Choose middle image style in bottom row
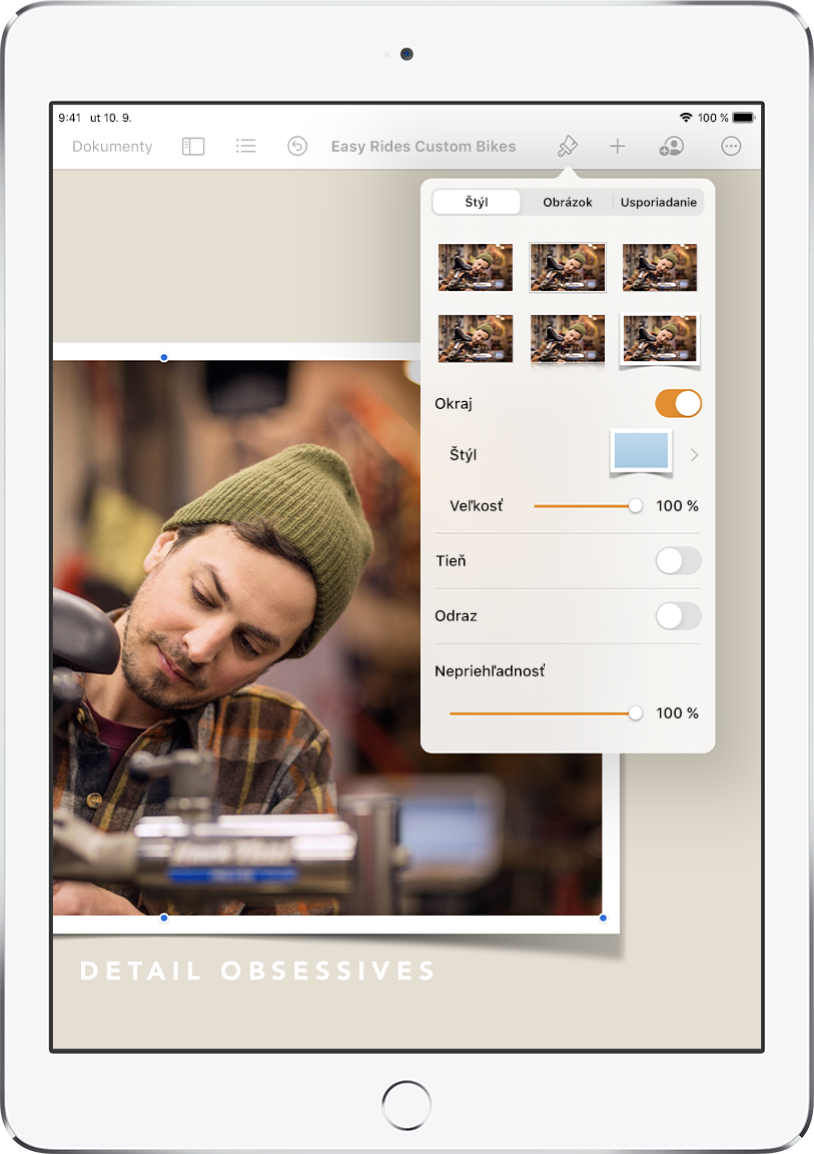Viewport: 814px width, 1154px height. pos(567,339)
